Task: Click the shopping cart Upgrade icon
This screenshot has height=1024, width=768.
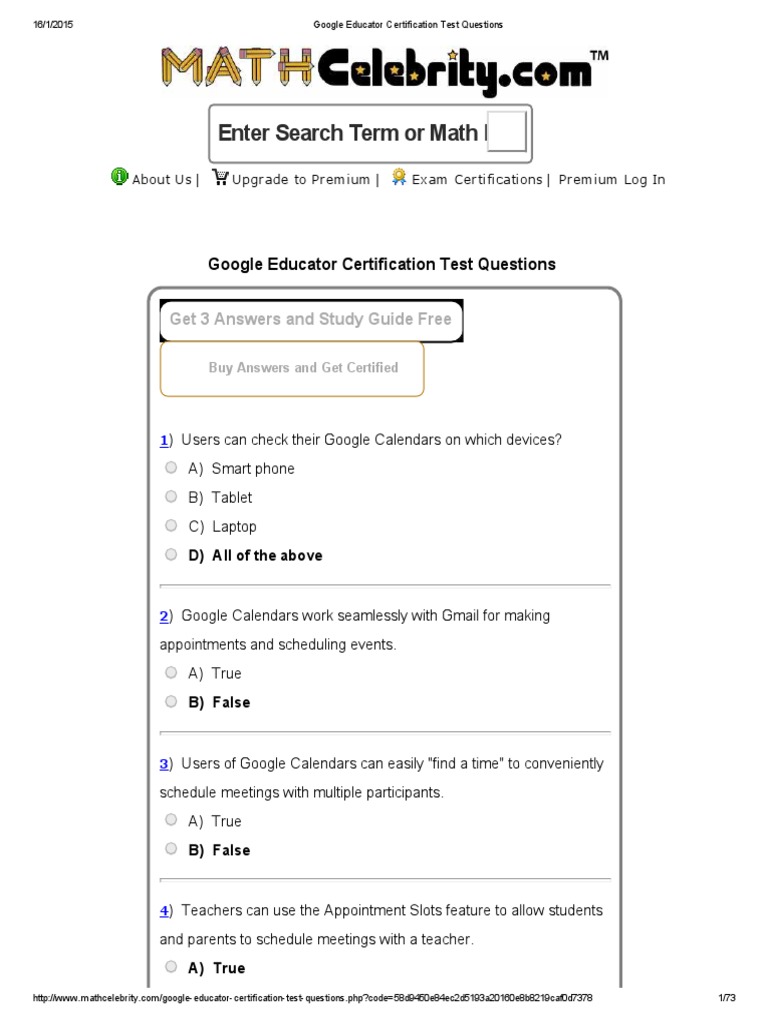Action: [220, 178]
